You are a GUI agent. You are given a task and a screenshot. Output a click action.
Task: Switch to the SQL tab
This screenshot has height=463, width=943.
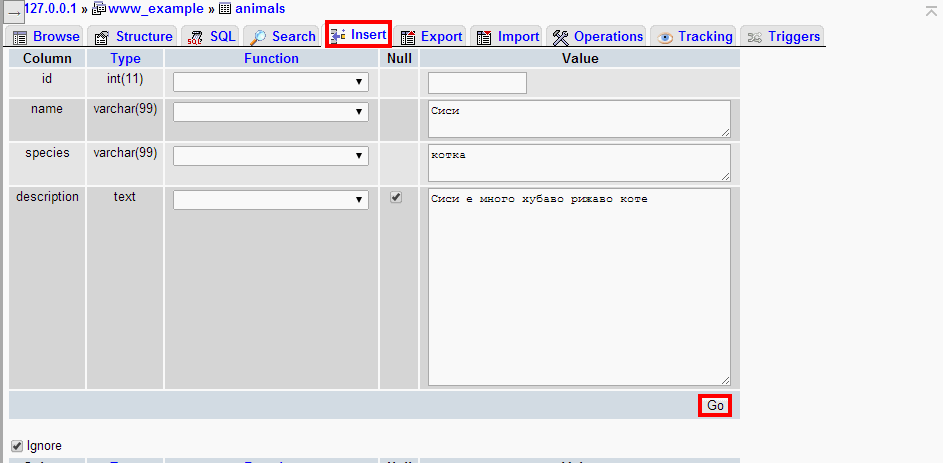coord(210,37)
